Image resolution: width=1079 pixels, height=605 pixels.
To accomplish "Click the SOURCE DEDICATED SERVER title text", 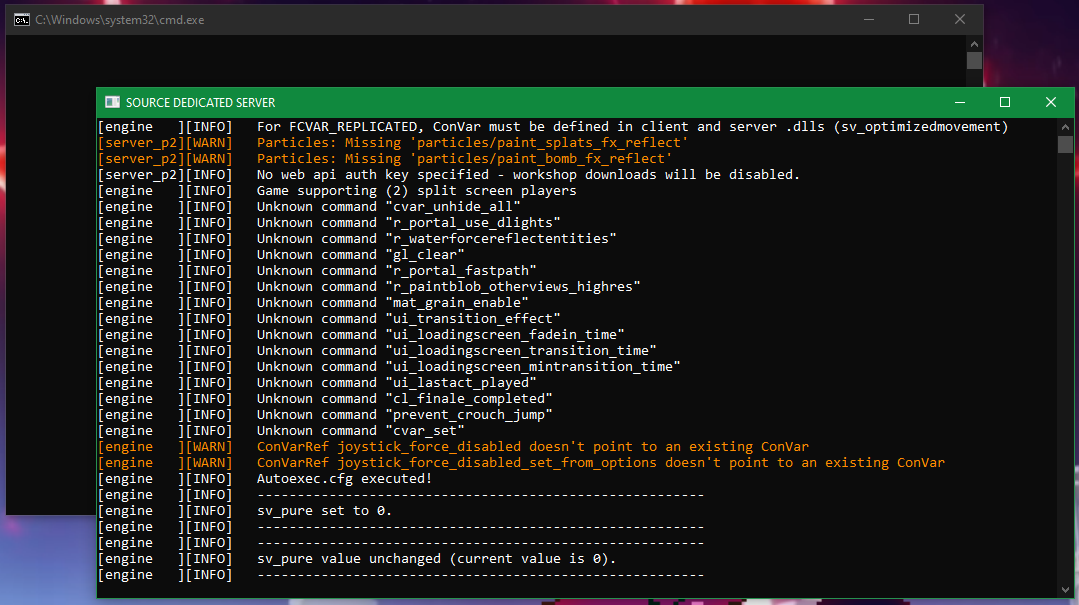I will tap(200, 103).
